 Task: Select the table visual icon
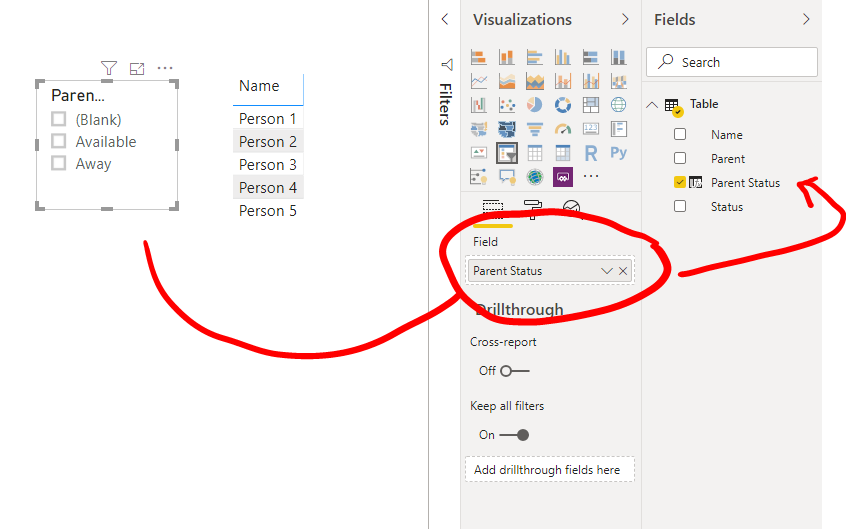pyautogui.click(x=535, y=153)
